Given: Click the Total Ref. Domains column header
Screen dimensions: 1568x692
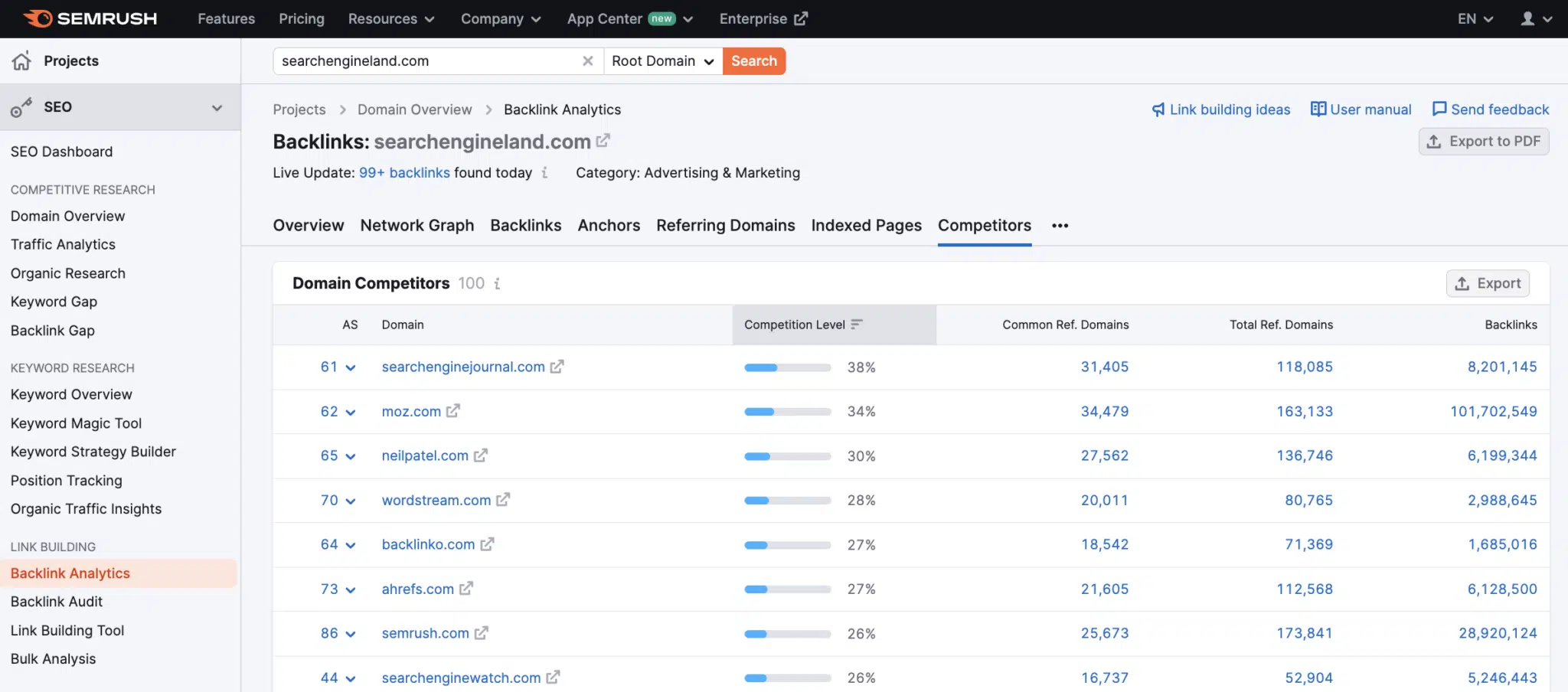Looking at the screenshot, I should 1281,325.
